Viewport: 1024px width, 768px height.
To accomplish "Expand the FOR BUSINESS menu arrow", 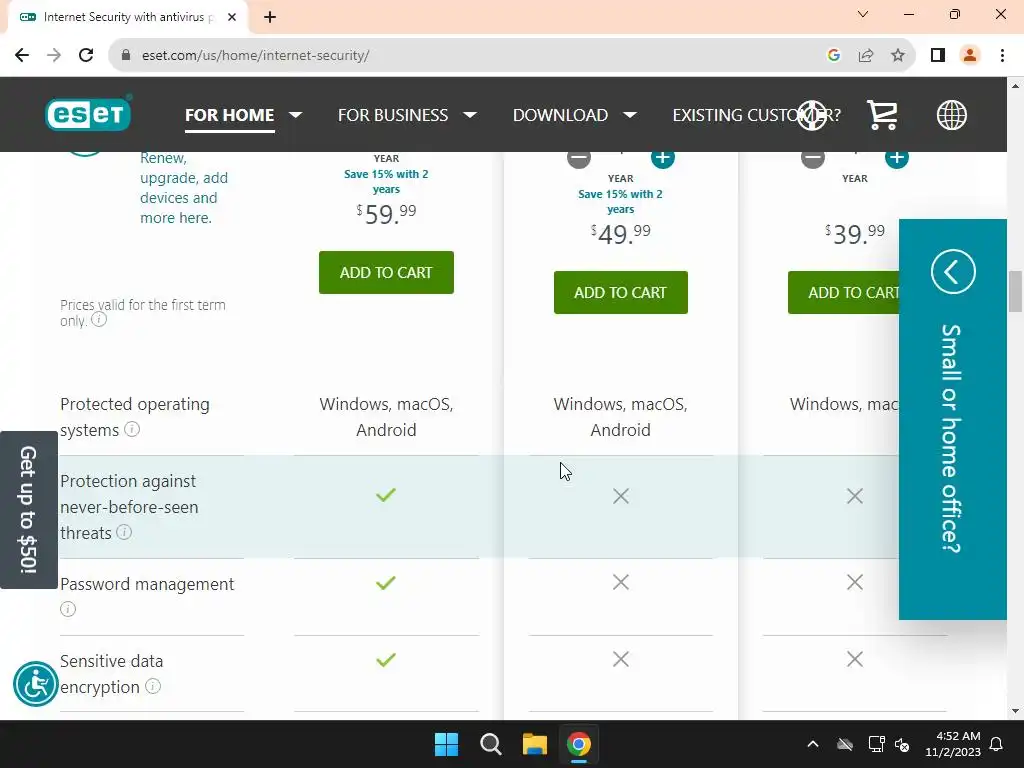I will coord(470,115).
